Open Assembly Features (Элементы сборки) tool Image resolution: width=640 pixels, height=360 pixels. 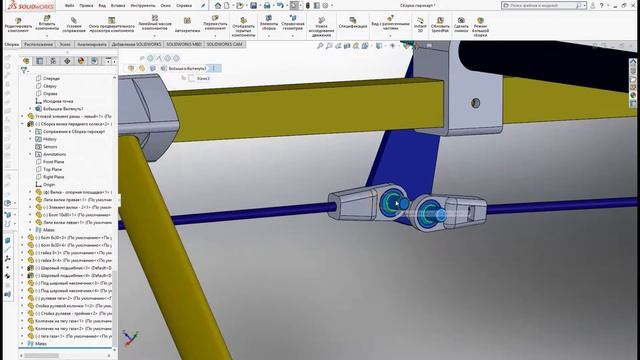point(269,23)
